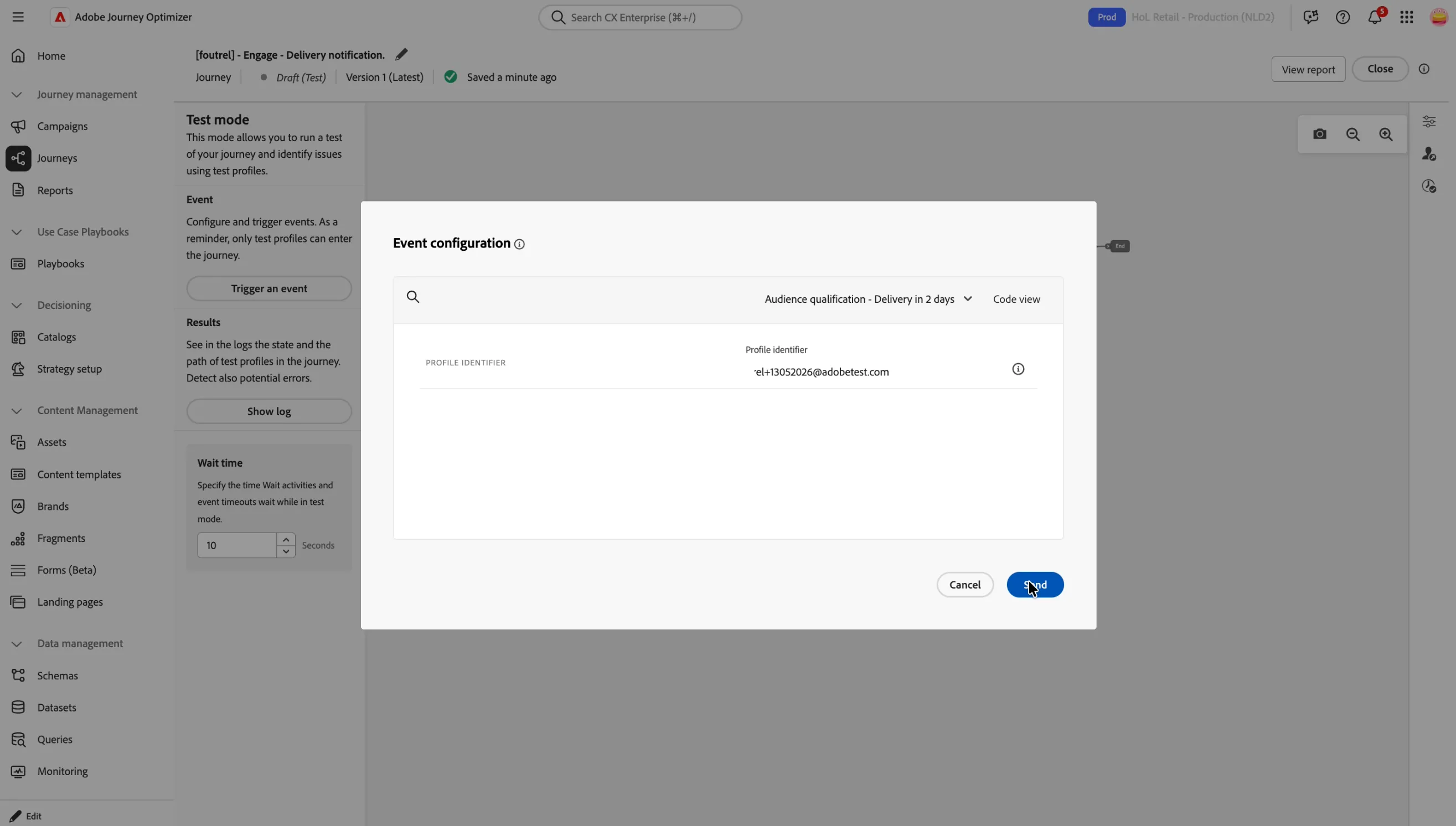Click the Trigger an event button
Image resolution: width=1456 pixels, height=826 pixels.
pos(269,289)
